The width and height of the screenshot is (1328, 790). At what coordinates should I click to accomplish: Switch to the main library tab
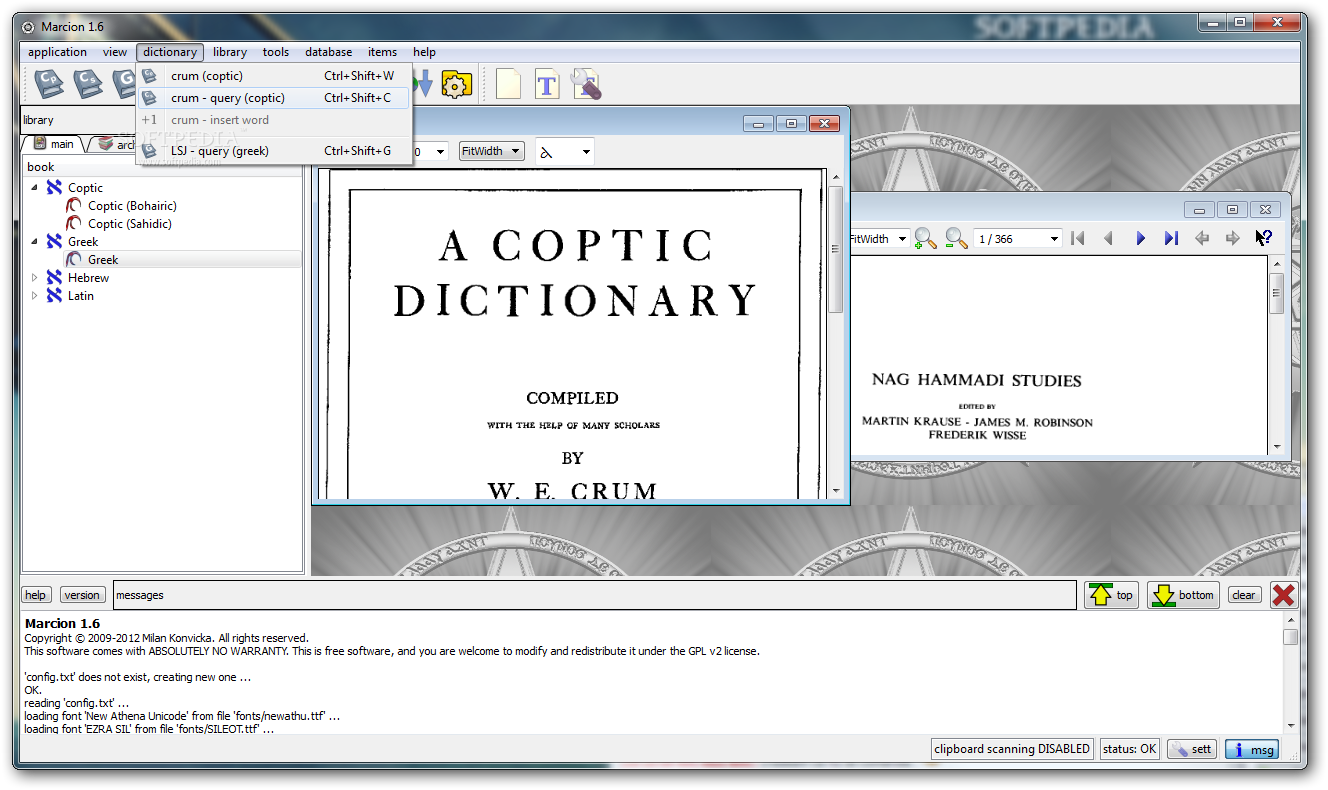(x=53, y=144)
